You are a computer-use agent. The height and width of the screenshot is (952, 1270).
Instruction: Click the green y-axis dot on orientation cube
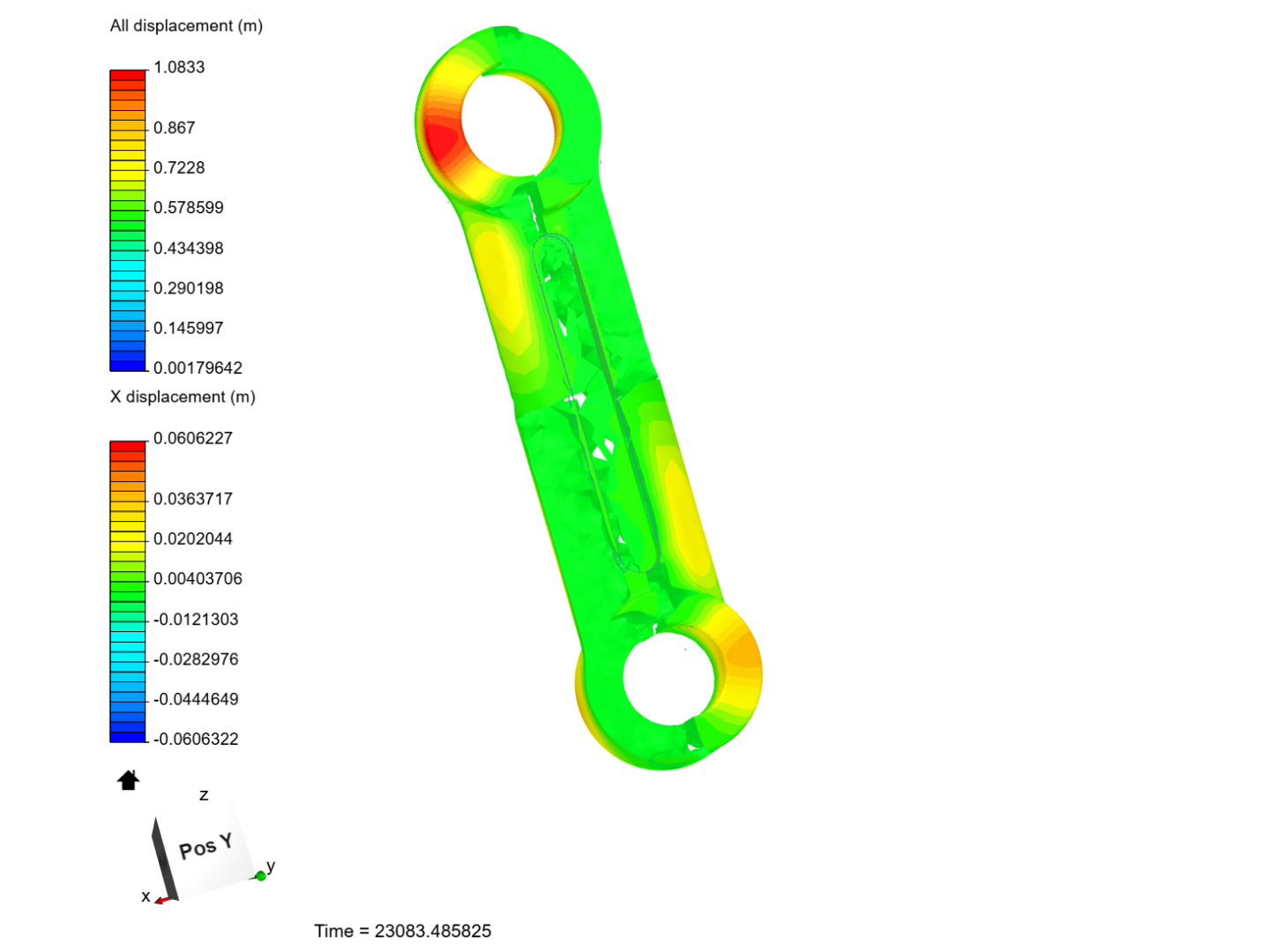click(x=261, y=876)
